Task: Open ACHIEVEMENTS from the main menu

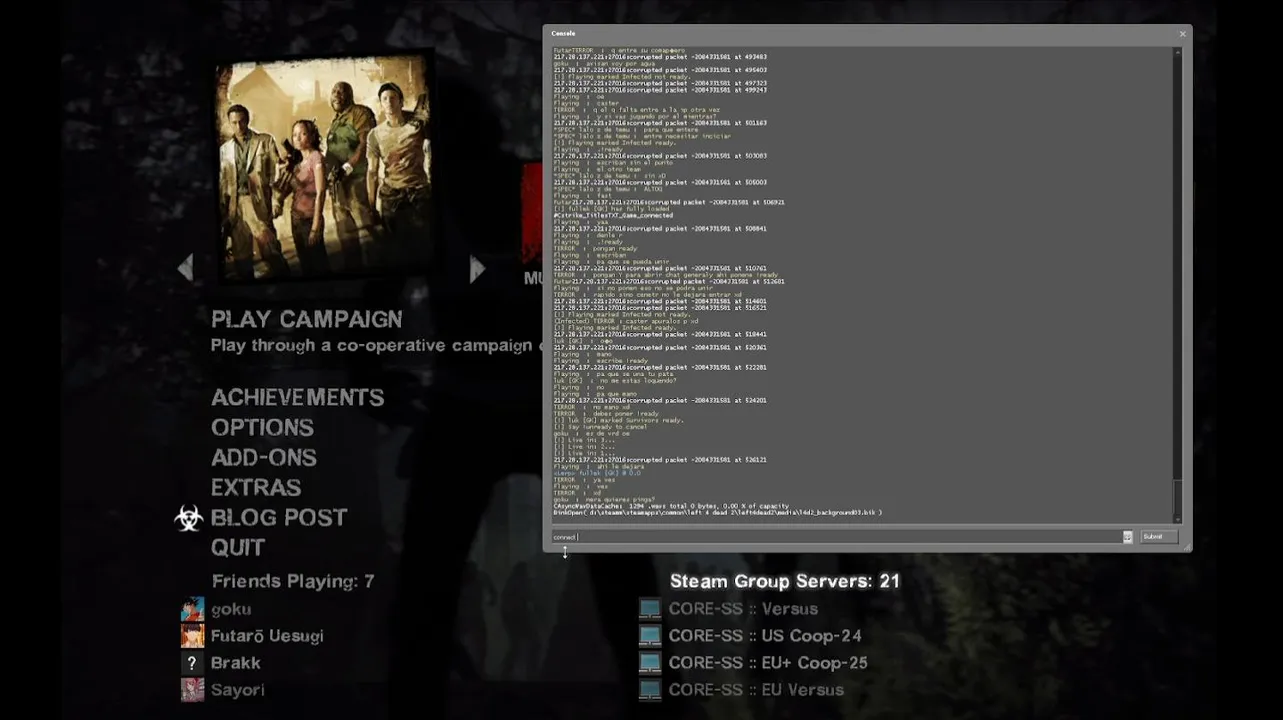Action: pos(298,397)
